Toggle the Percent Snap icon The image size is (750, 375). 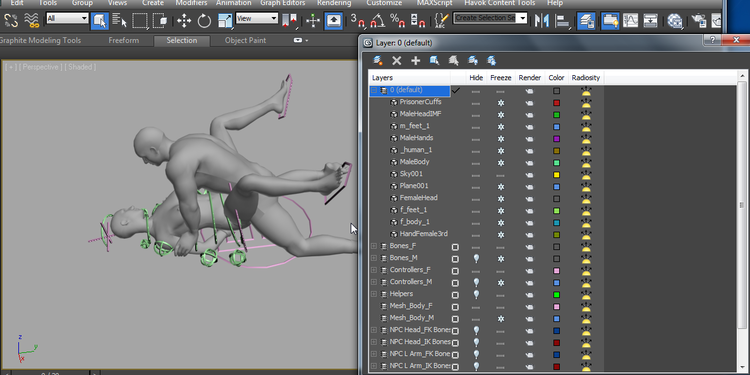397,21
